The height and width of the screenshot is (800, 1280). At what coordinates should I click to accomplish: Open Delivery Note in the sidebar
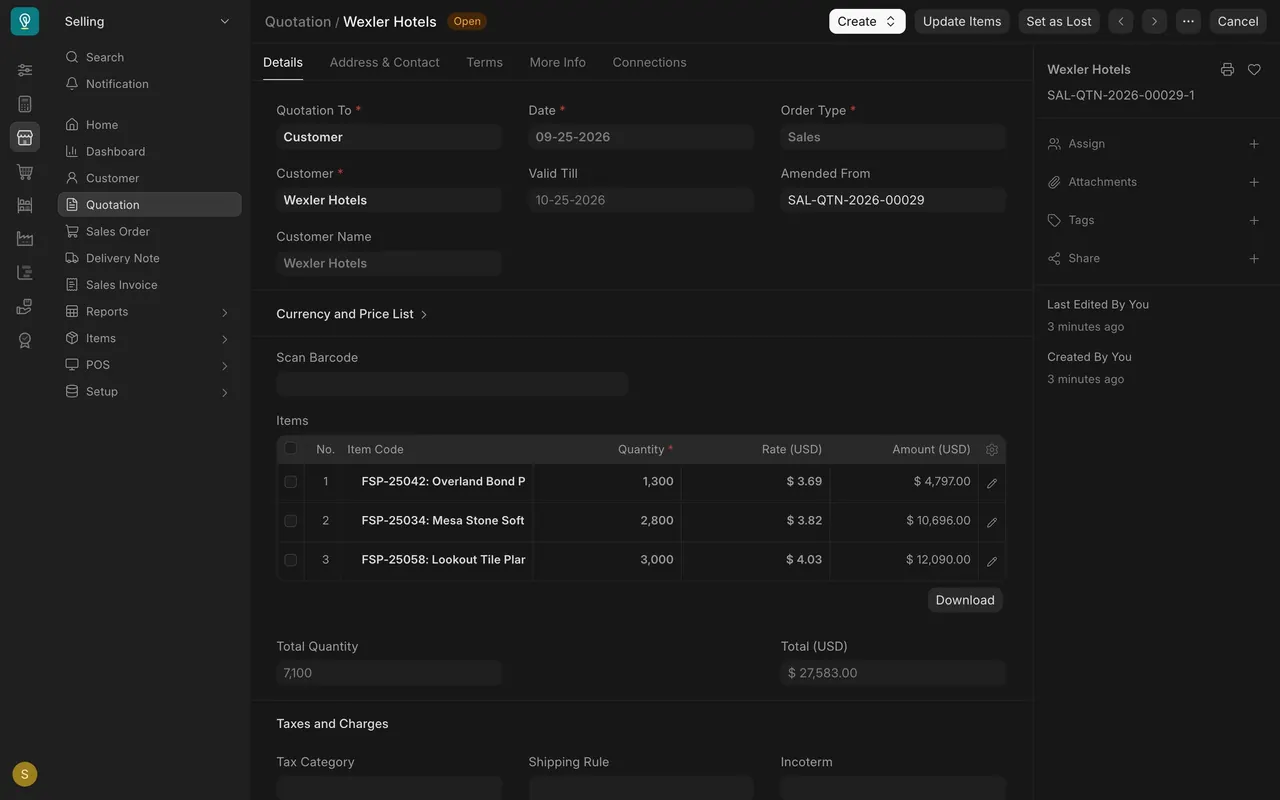pos(150,258)
